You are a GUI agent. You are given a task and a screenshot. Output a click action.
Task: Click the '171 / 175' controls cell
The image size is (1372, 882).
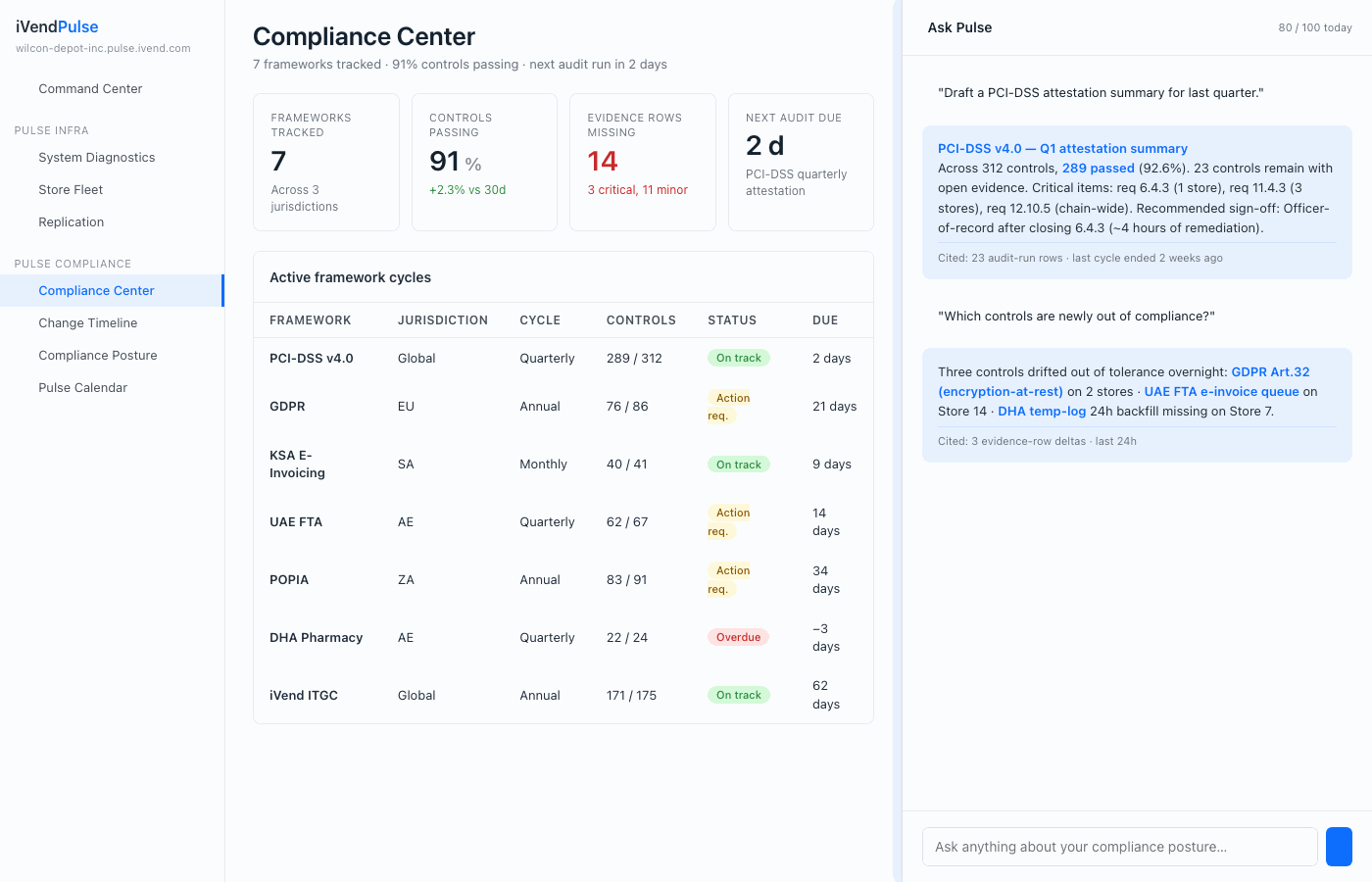(631, 695)
